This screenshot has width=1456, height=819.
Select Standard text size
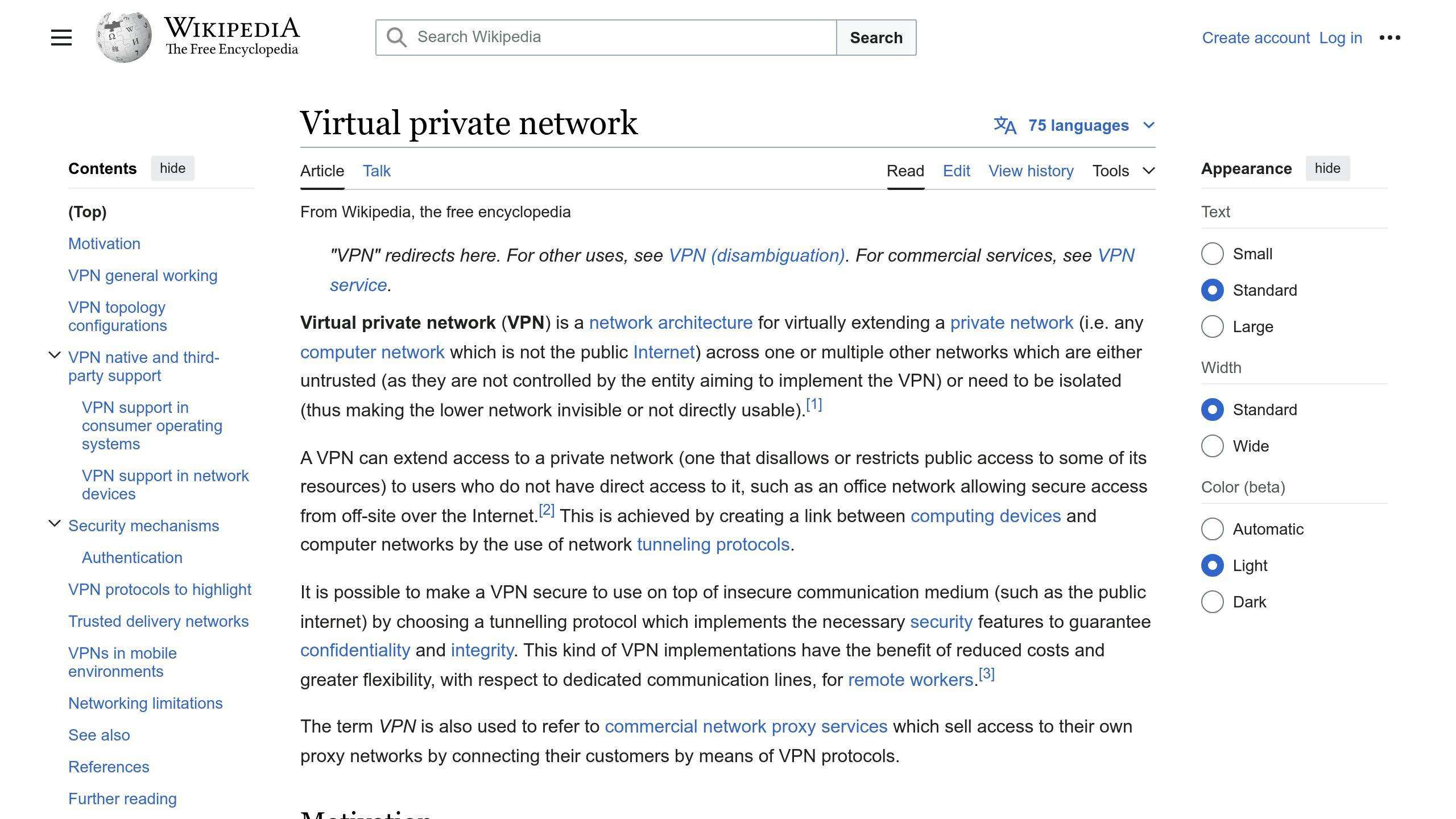tap(1212, 290)
